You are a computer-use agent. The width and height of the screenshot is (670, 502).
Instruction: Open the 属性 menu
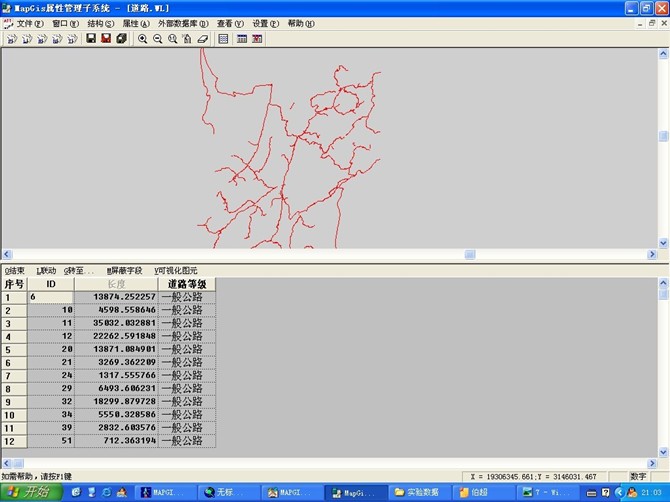[x=136, y=23]
